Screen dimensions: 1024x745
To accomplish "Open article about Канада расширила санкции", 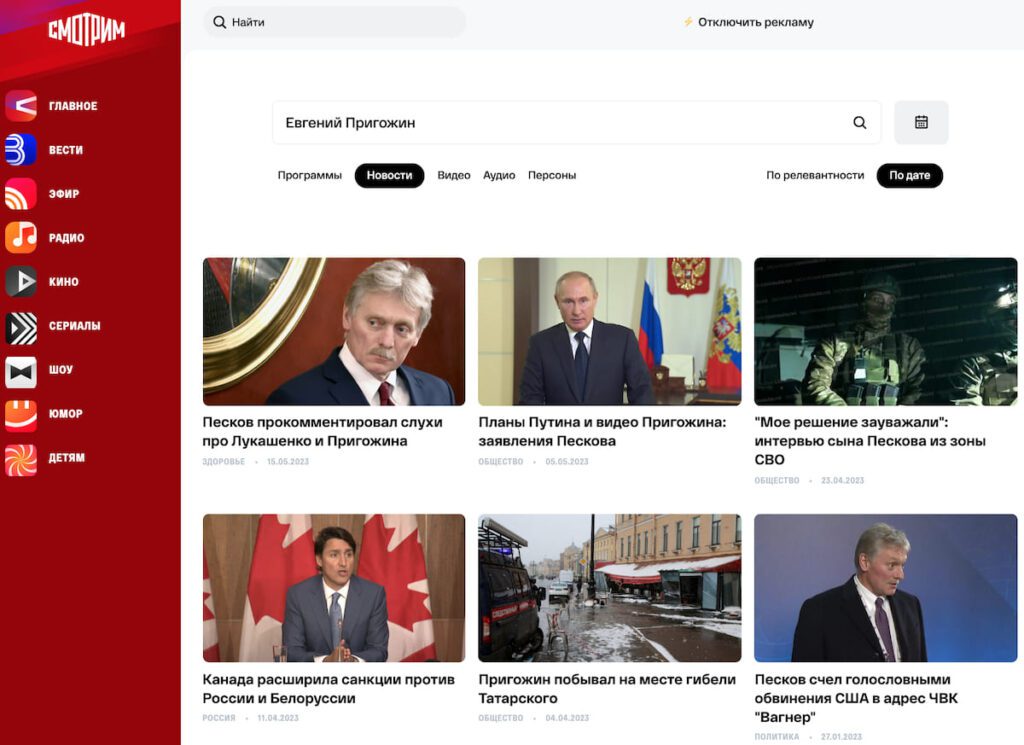I will pyautogui.click(x=328, y=688).
